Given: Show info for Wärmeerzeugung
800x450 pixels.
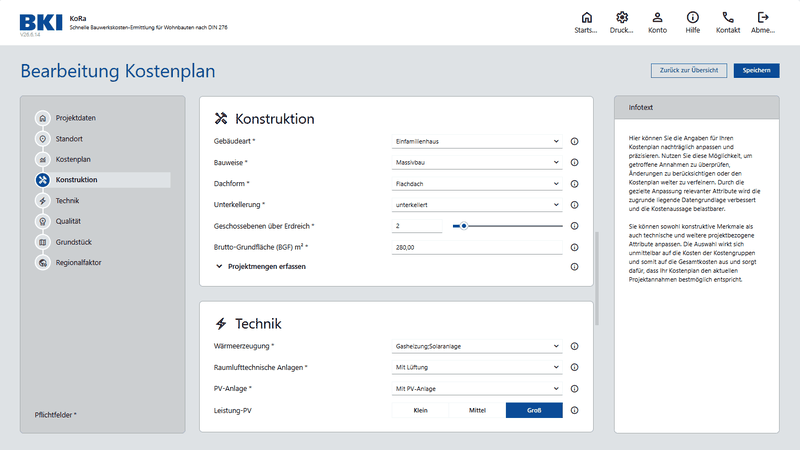Looking at the screenshot, I should [574, 346].
